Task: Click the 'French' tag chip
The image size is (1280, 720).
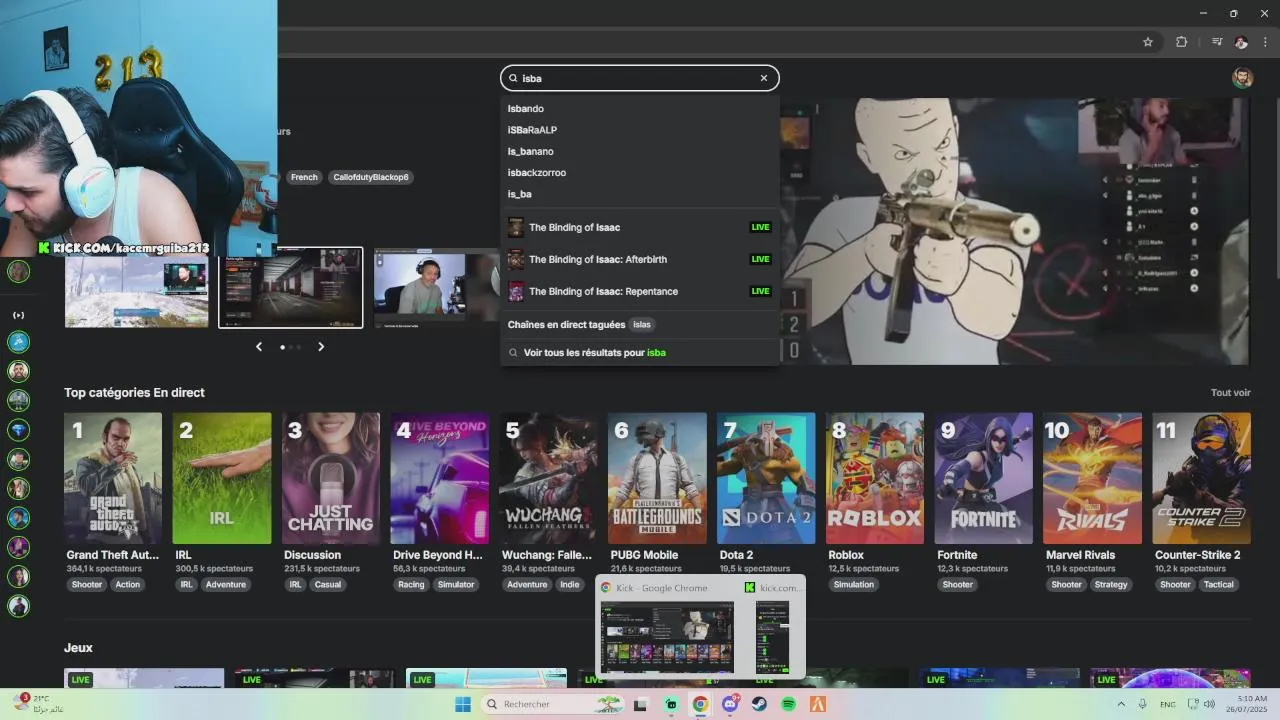Action: coord(304,177)
